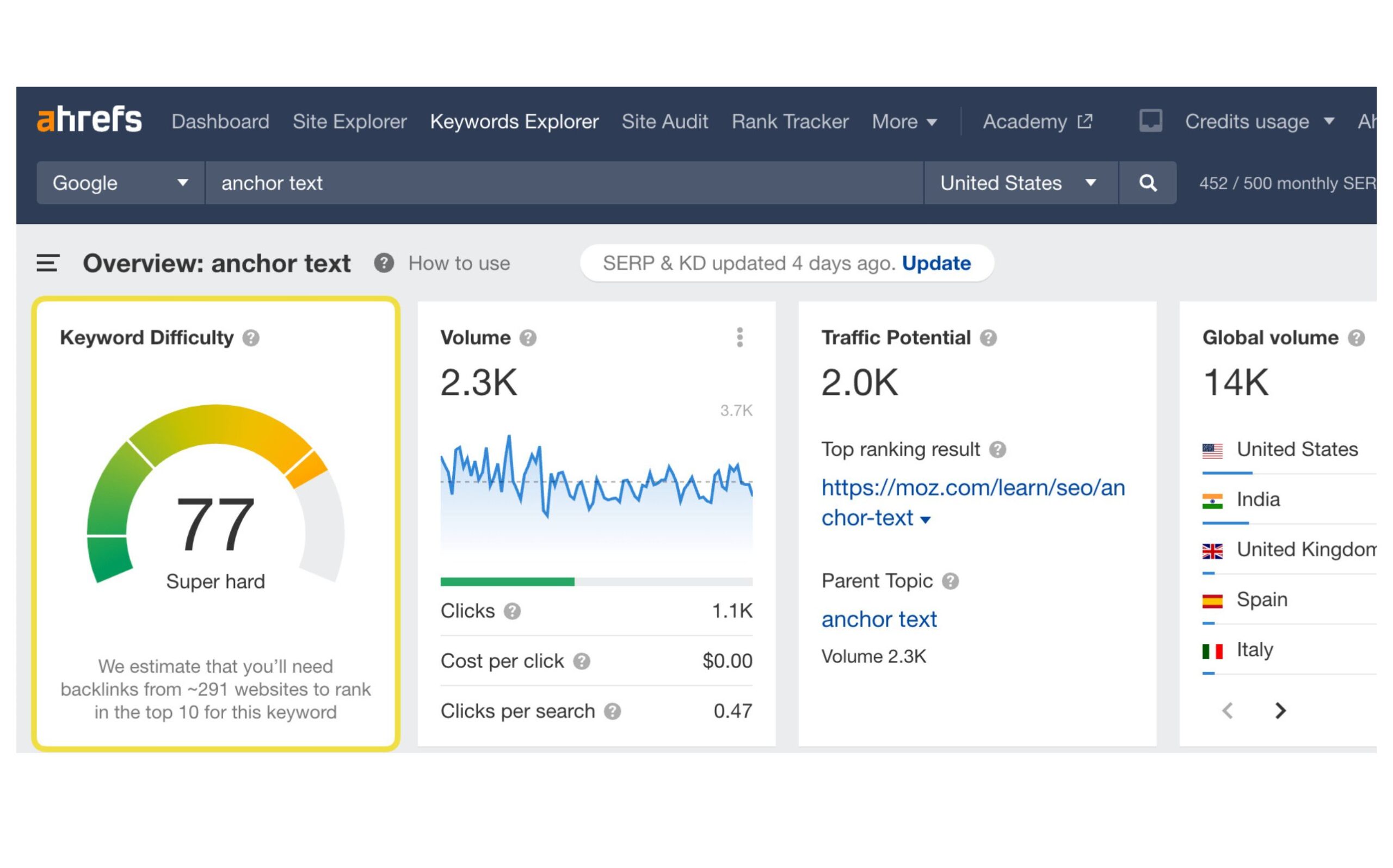Click the Volume 2.3K parent topic text
The image size is (1393, 868).
point(873,656)
